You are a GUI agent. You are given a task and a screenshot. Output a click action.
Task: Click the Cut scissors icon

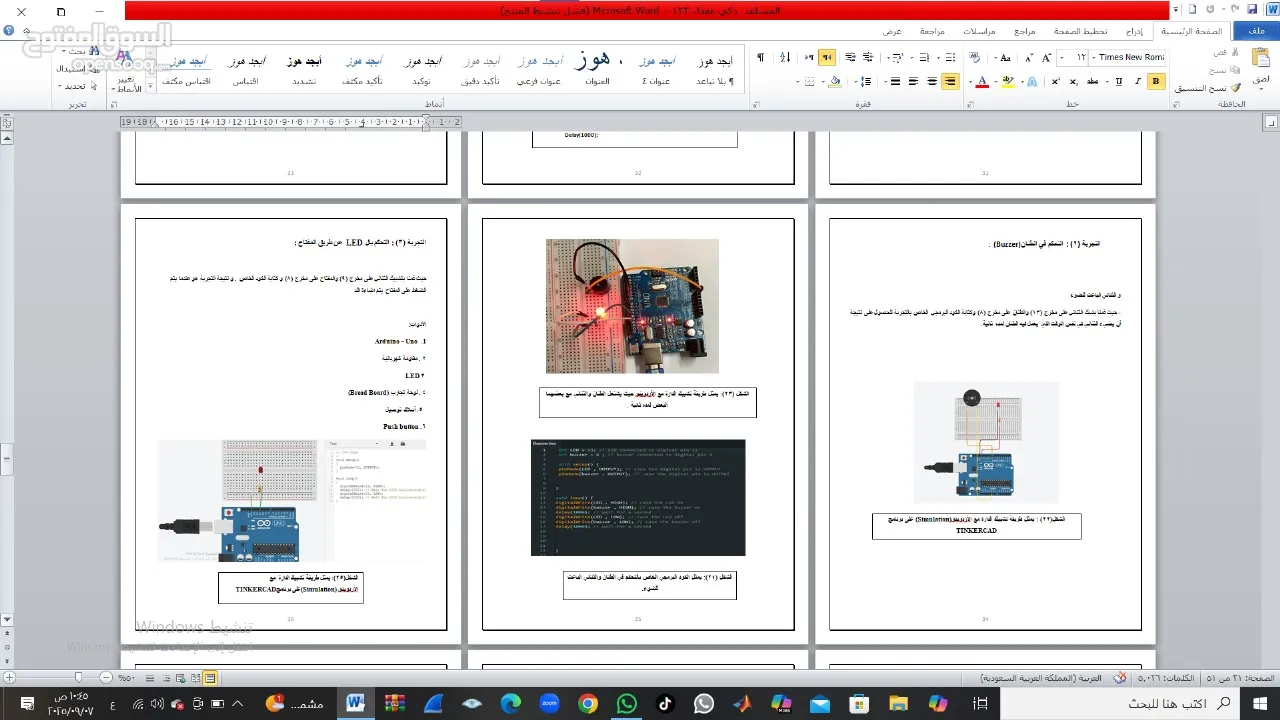(x=1234, y=52)
